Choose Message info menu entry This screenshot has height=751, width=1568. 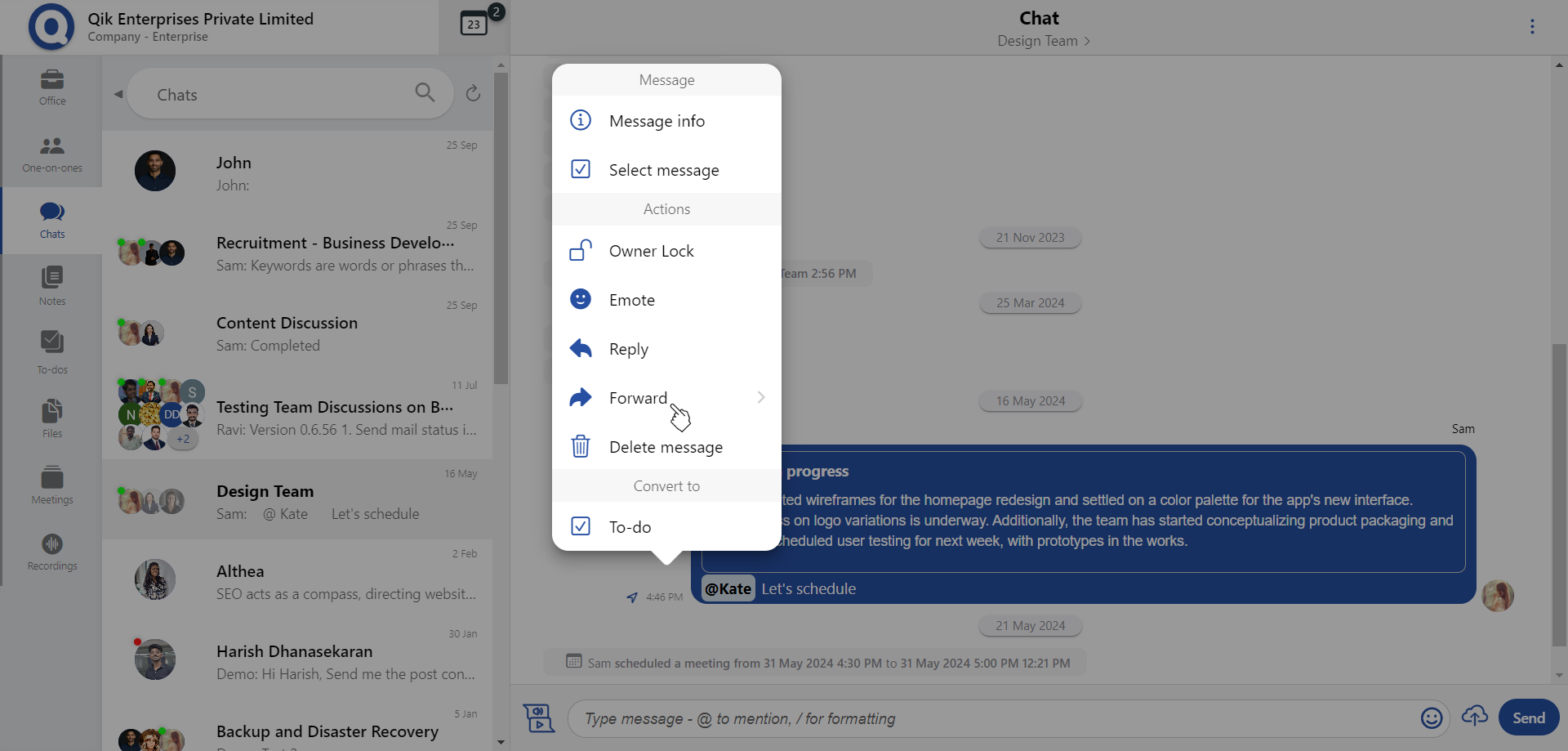tap(666, 121)
